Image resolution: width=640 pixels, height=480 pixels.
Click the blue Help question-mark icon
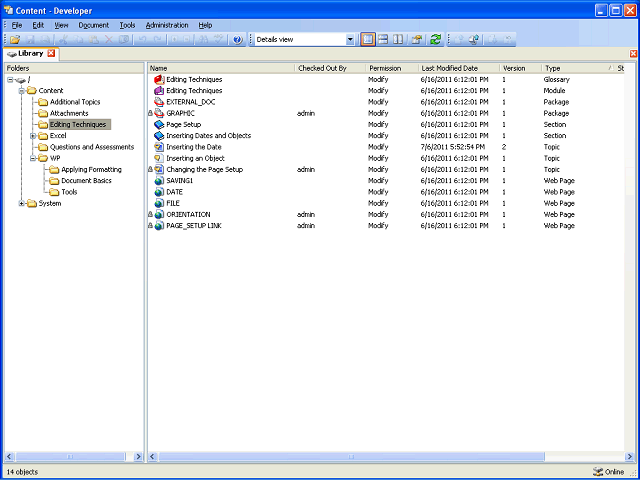pos(238,40)
